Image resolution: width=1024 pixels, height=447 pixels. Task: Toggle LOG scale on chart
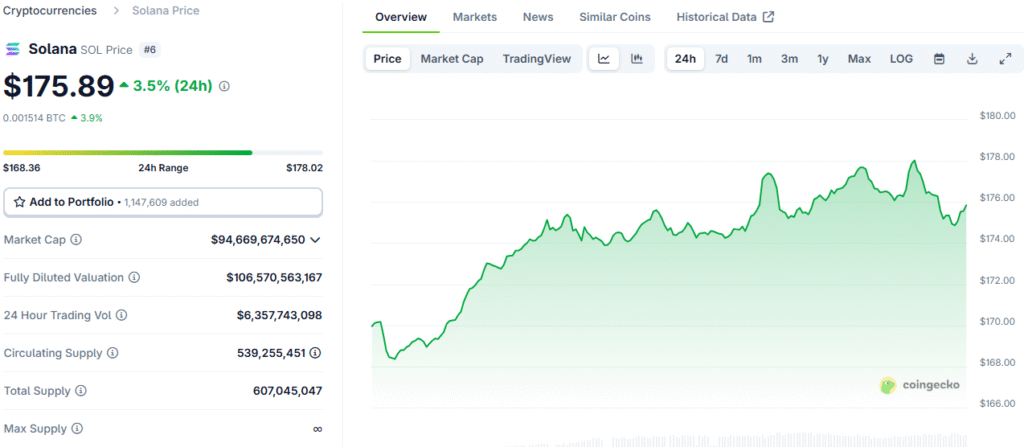[x=901, y=59]
